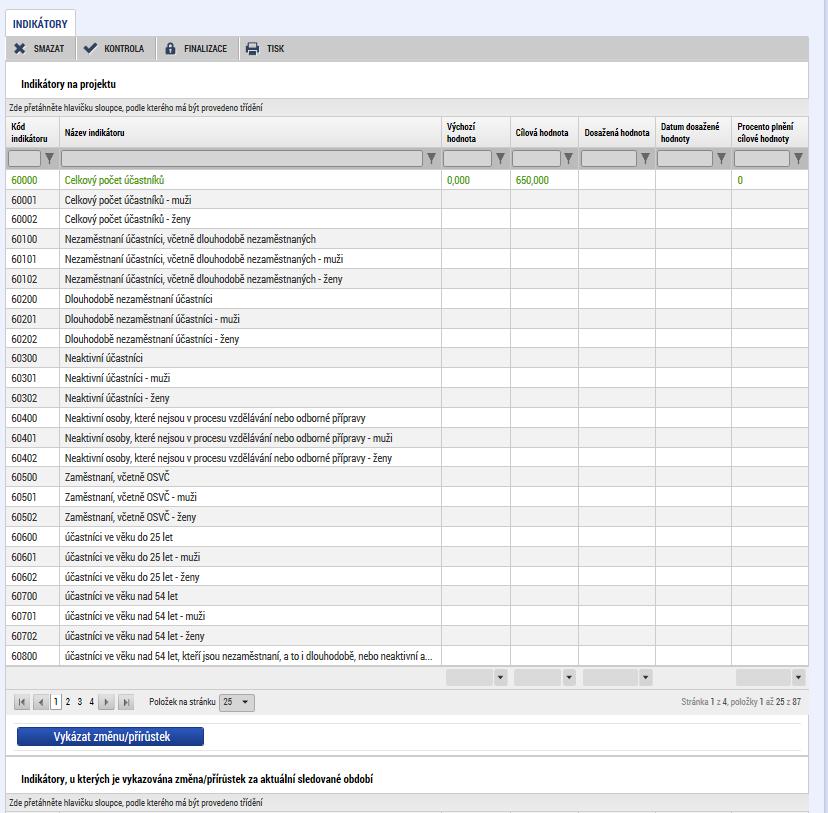Select row with code 60102

pyautogui.click(x=407, y=279)
